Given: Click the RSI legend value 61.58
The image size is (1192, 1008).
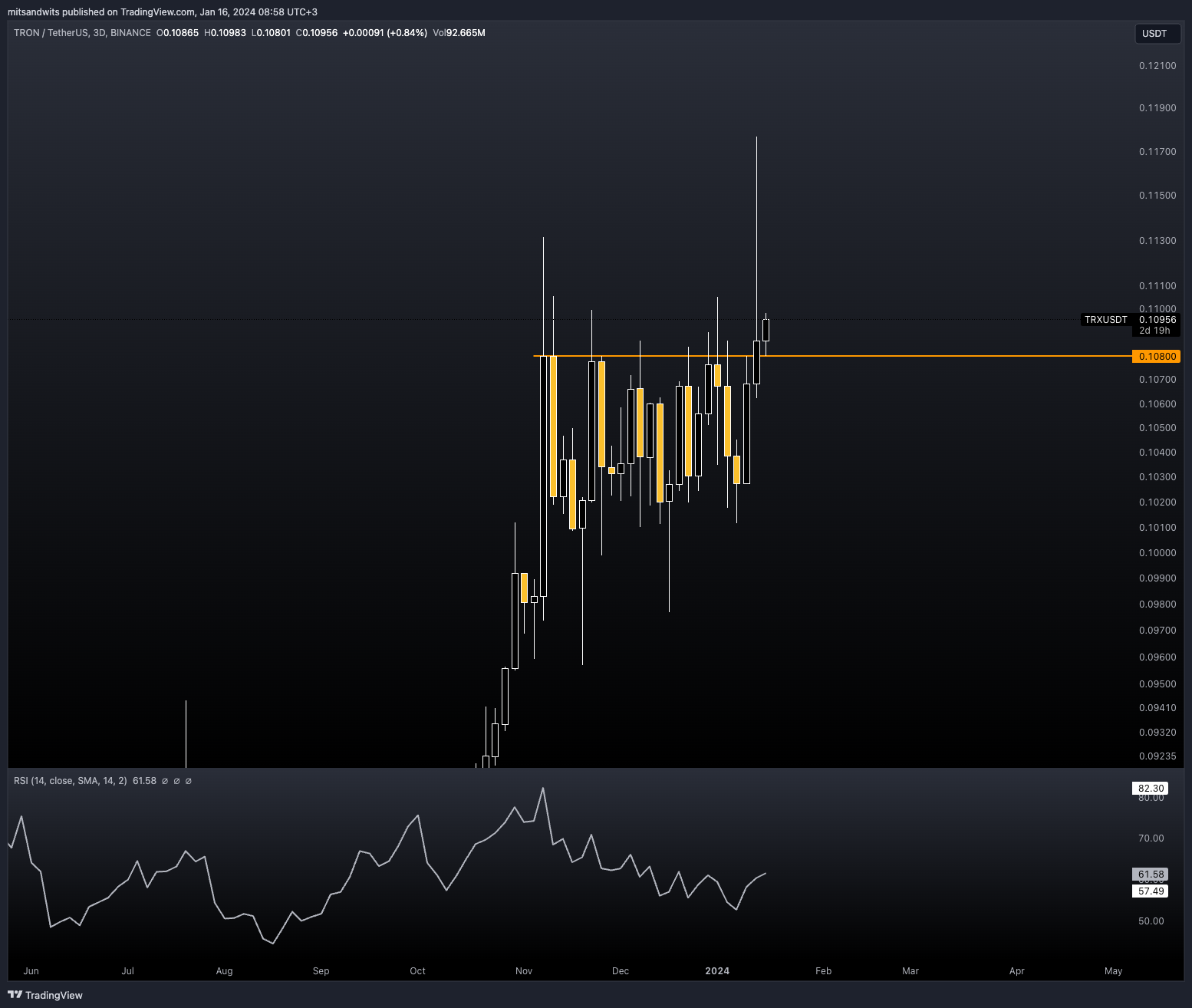Looking at the screenshot, I should tap(144, 781).
